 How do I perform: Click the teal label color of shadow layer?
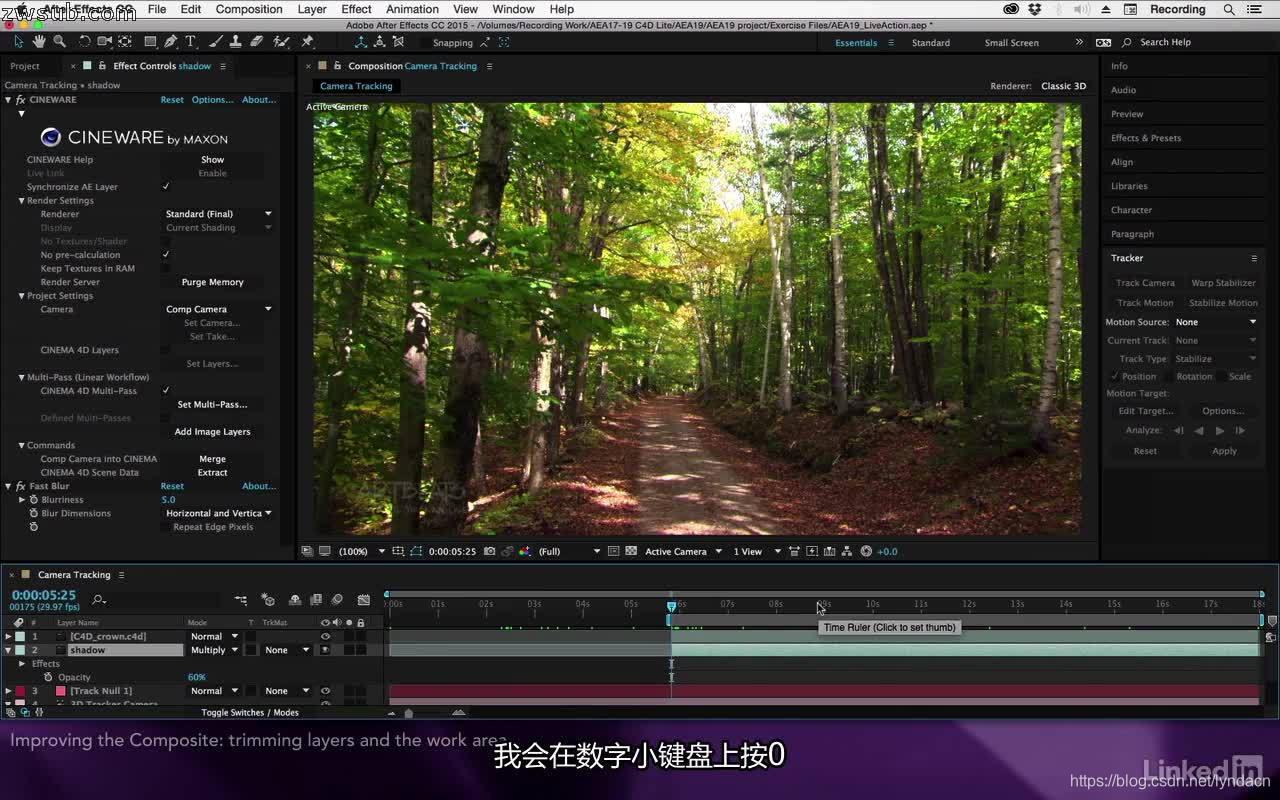pyautogui.click(x=20, y=650)
